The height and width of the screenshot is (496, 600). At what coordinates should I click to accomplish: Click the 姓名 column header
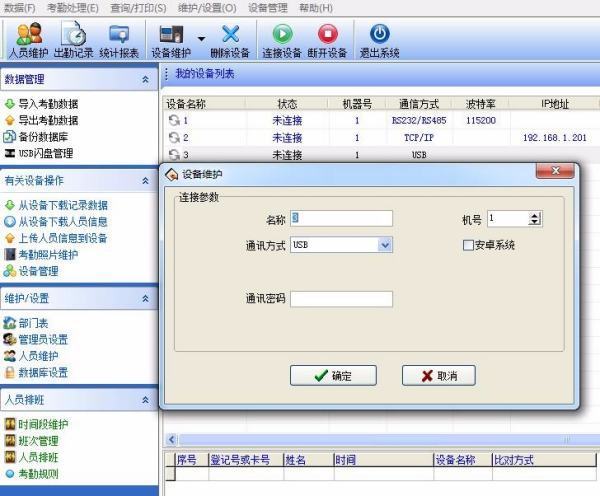tap(309, 460)
